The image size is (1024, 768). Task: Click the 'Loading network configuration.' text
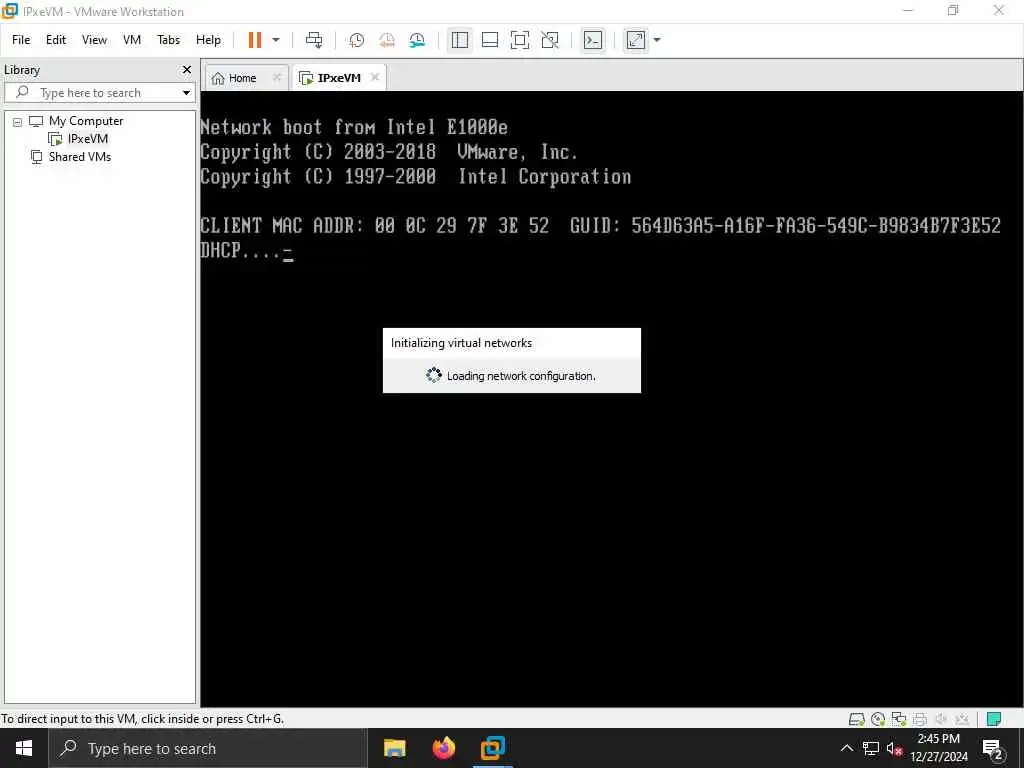tap(521, 376)
